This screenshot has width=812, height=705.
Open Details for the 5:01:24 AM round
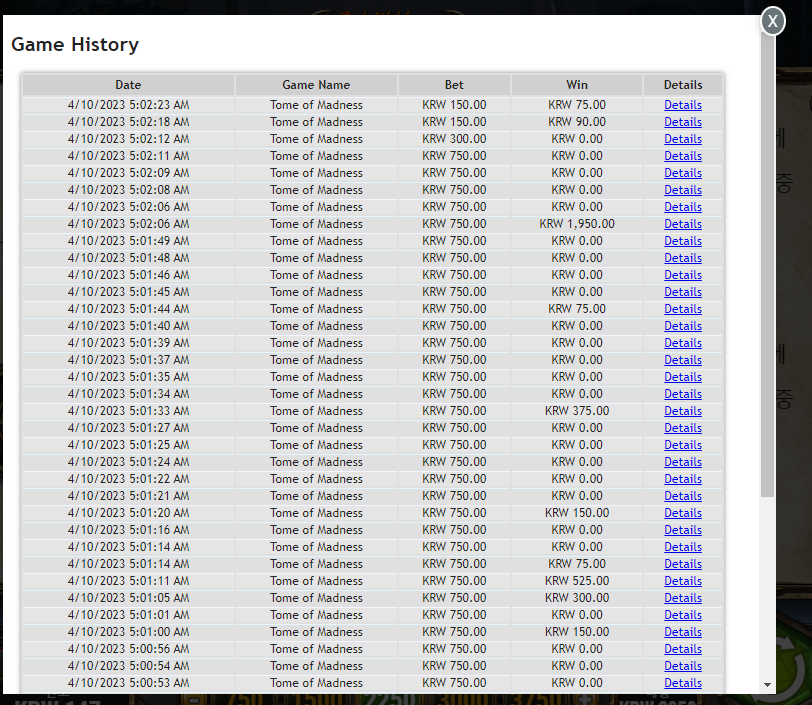(683, 462)
